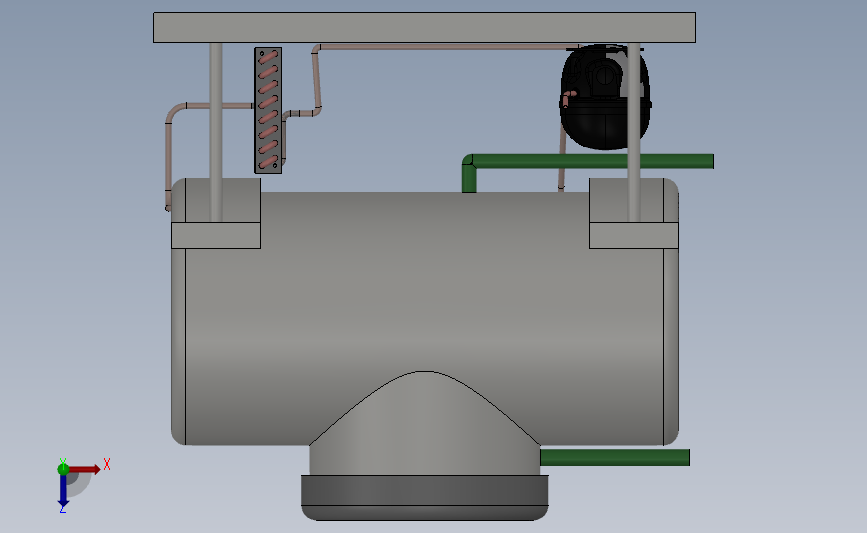The image size is (867, 533).
Task: Select the left mounting bracket block on tank
Action: [216, 236]
